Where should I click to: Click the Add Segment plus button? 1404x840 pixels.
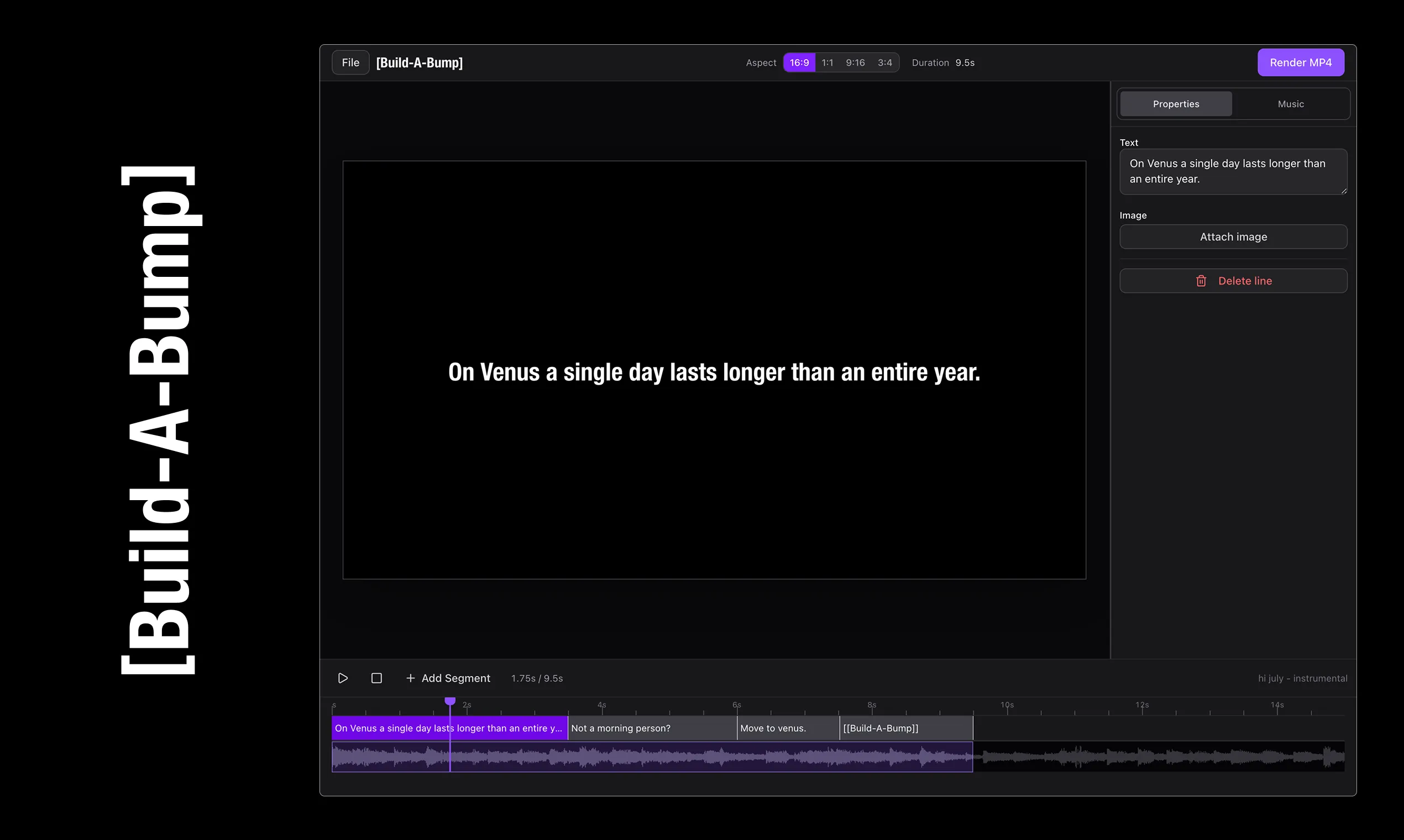(448, 678)
